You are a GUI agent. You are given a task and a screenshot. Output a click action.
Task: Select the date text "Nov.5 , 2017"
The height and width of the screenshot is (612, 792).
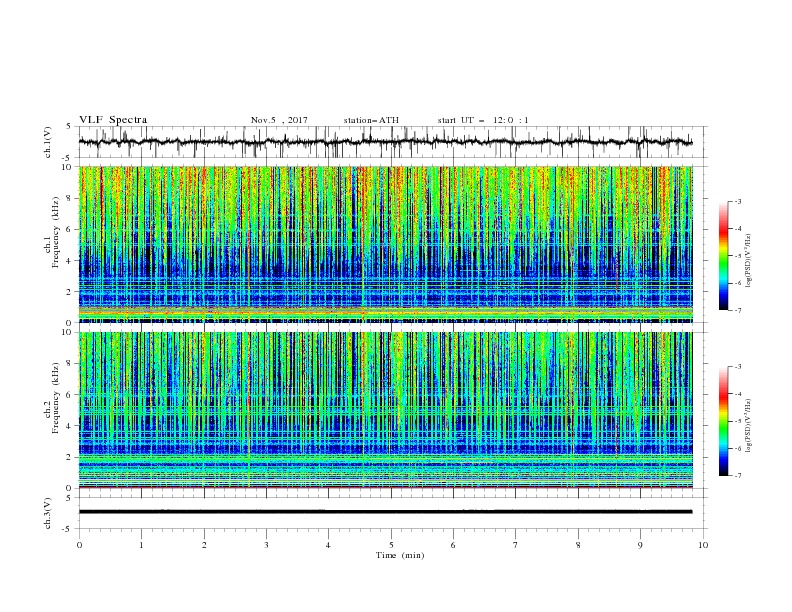tap(279, 120)
